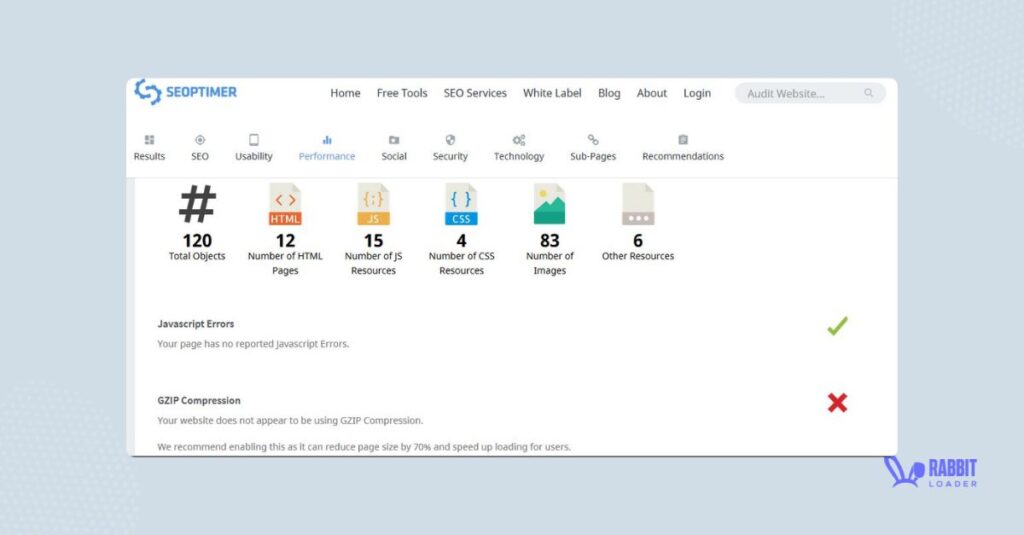The width and height of the screenshot is (1024, 535).
Task: Switch to the Technology tab label
Action: coord(519,156)
